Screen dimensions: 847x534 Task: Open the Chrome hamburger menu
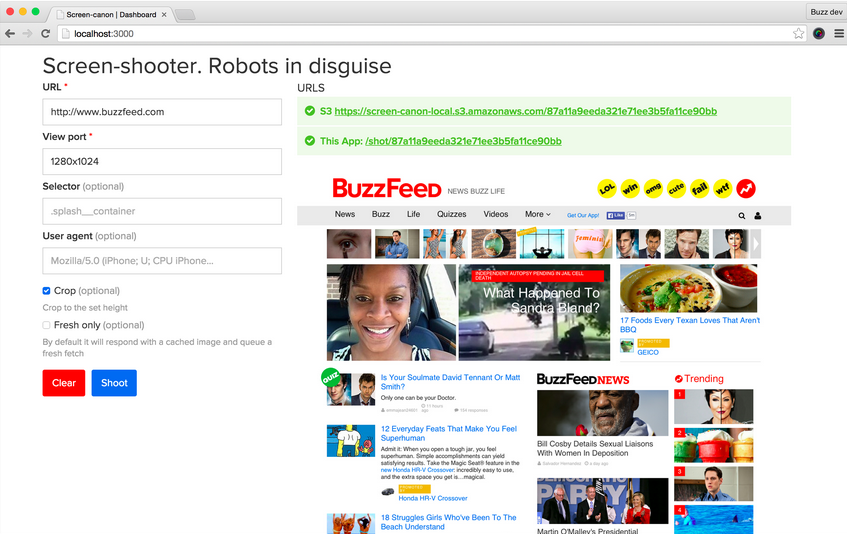coord(839,33)
